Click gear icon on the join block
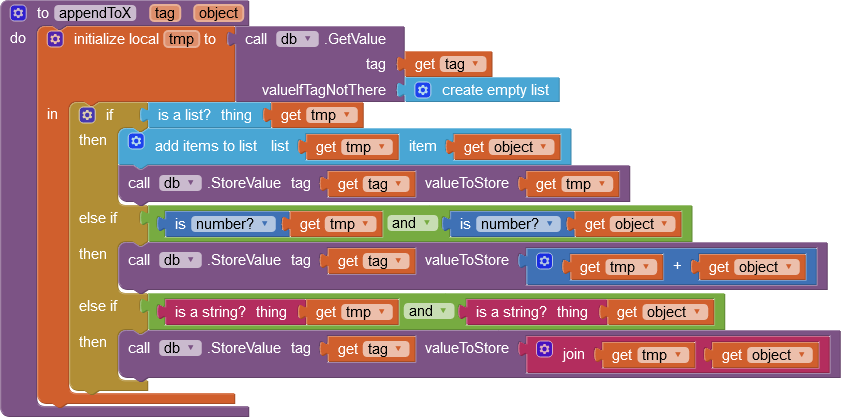Screen dimensions: 841x417 [544, 349]
